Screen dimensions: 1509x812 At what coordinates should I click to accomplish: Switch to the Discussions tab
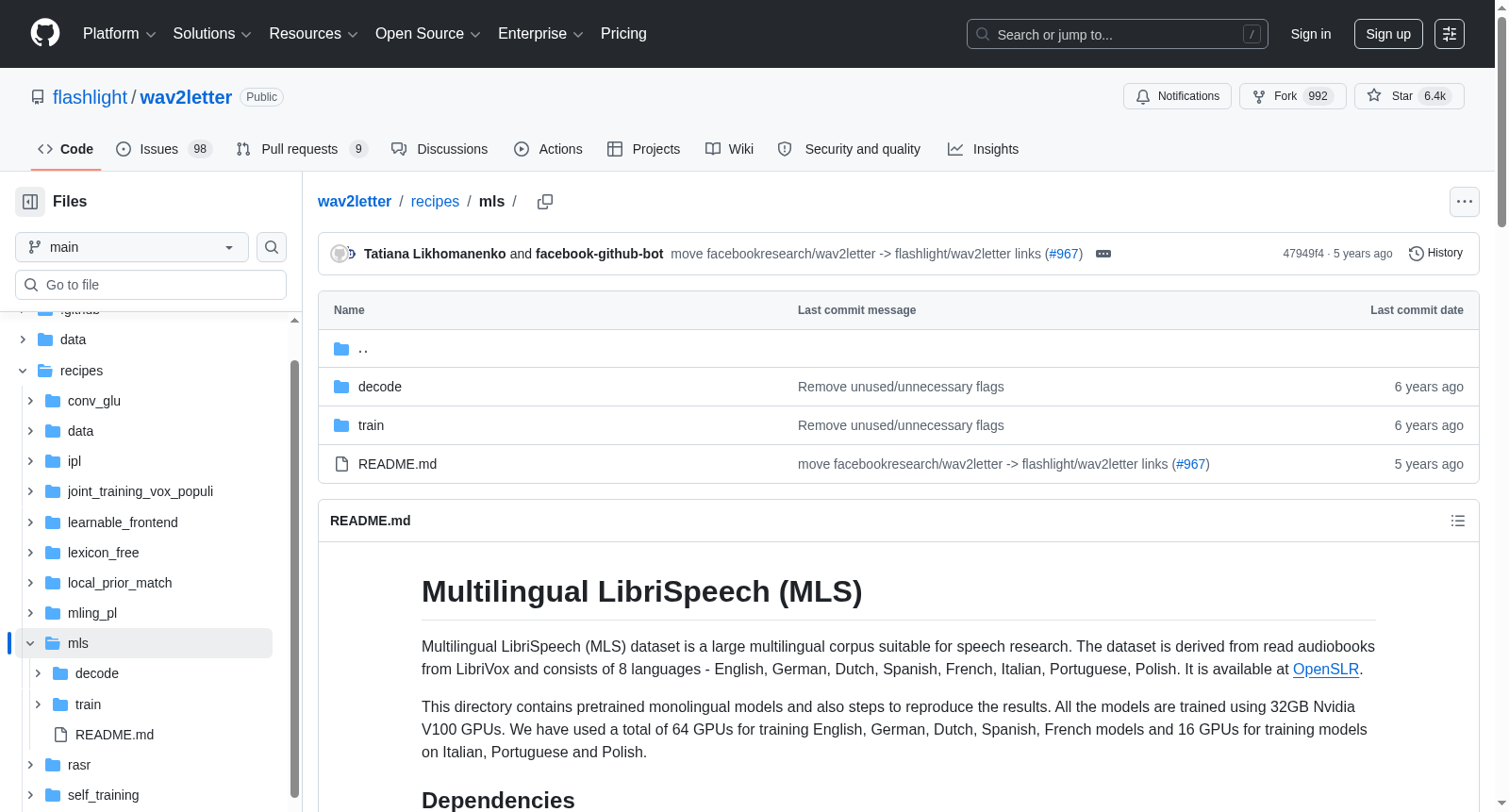[439, 149]
